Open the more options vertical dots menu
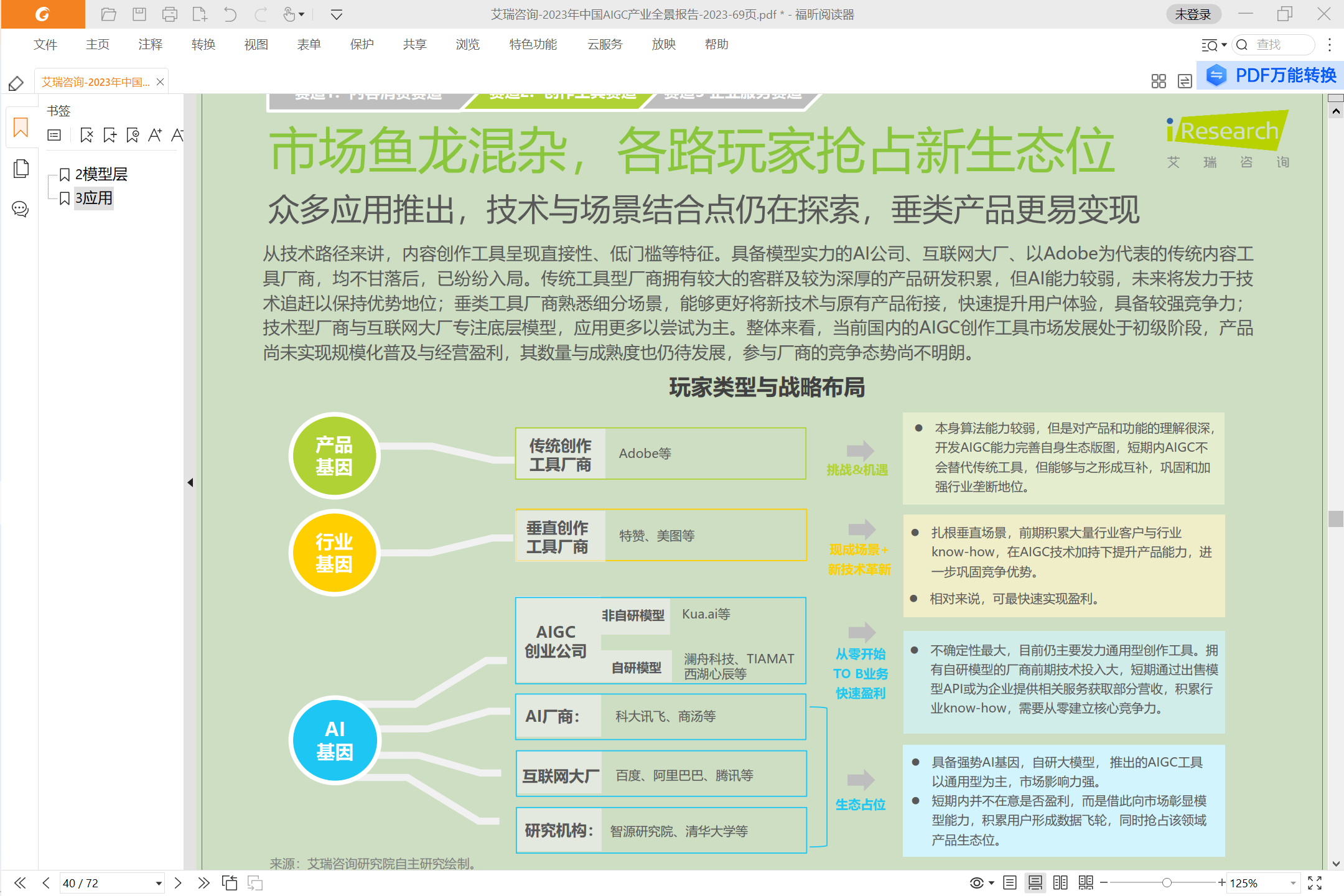Viewport: 1344px width, 896px height. pyautogui.click(x=1330, y=45)
